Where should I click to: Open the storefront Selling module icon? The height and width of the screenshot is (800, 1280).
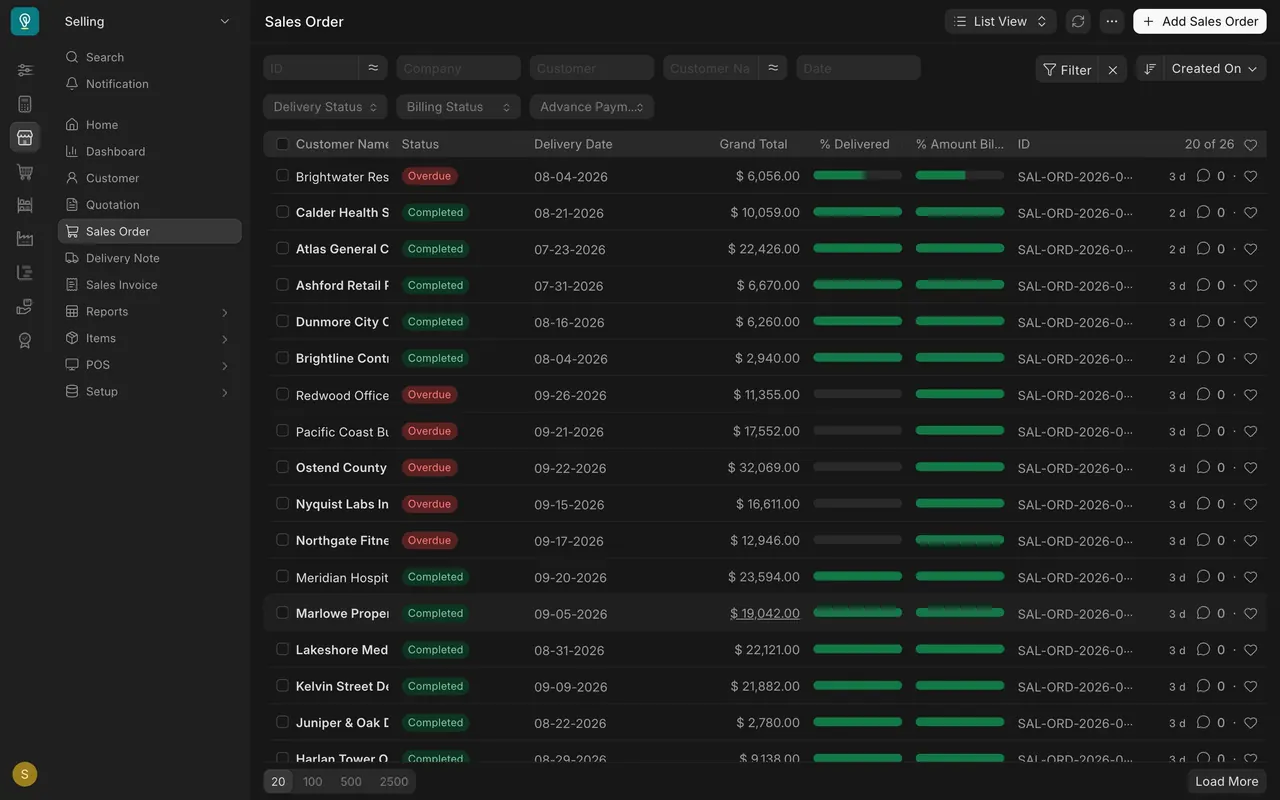click(x=25, y=137)
